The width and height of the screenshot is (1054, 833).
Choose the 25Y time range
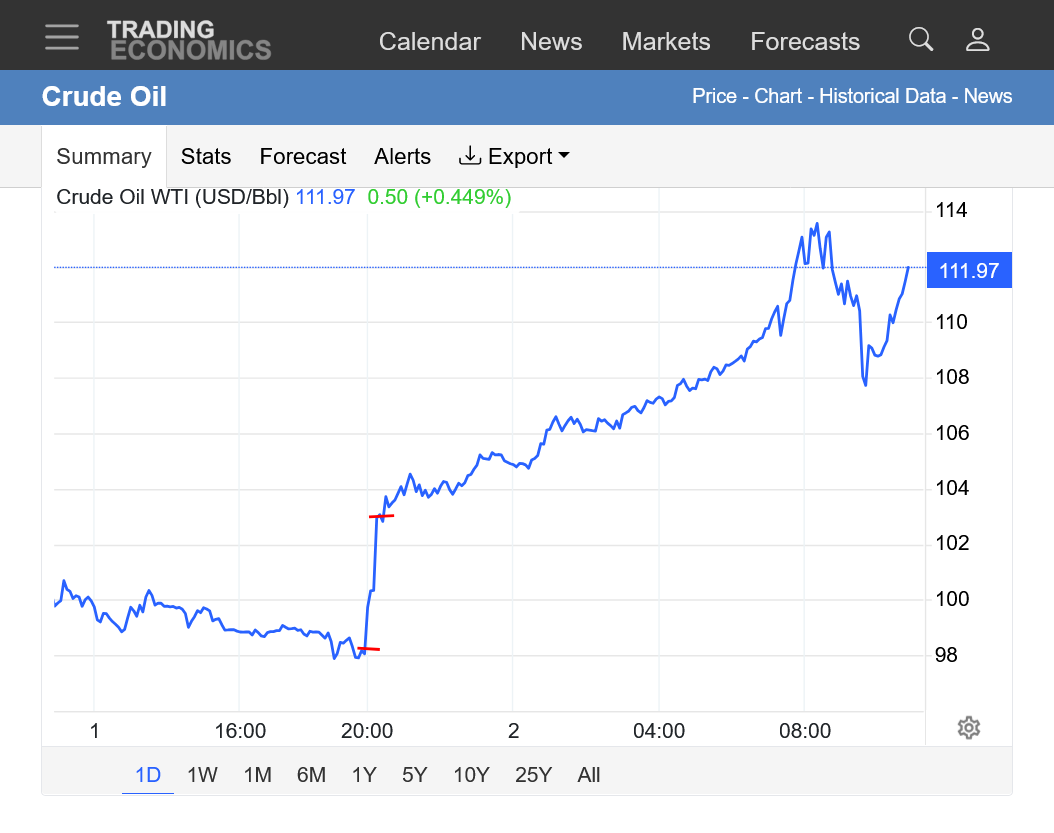(x=533, y=775)
